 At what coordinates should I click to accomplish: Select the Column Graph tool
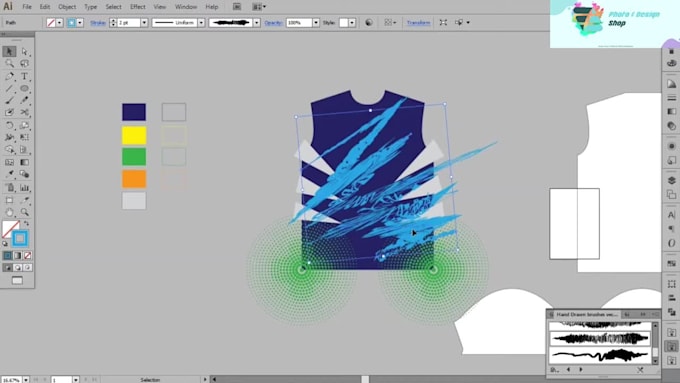[24, 187]
